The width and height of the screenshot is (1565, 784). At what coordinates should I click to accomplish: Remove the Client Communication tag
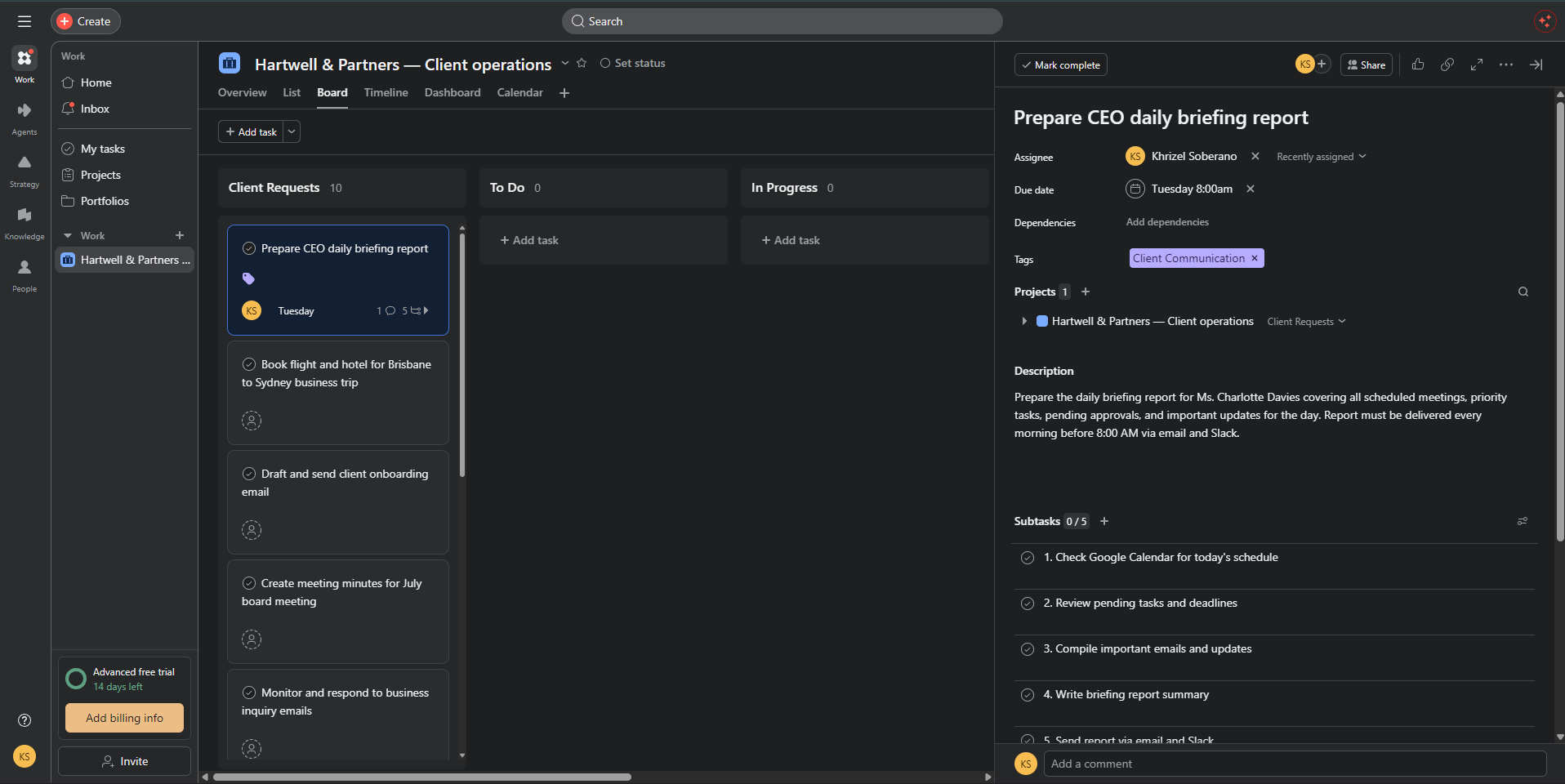pos(1255,258)
